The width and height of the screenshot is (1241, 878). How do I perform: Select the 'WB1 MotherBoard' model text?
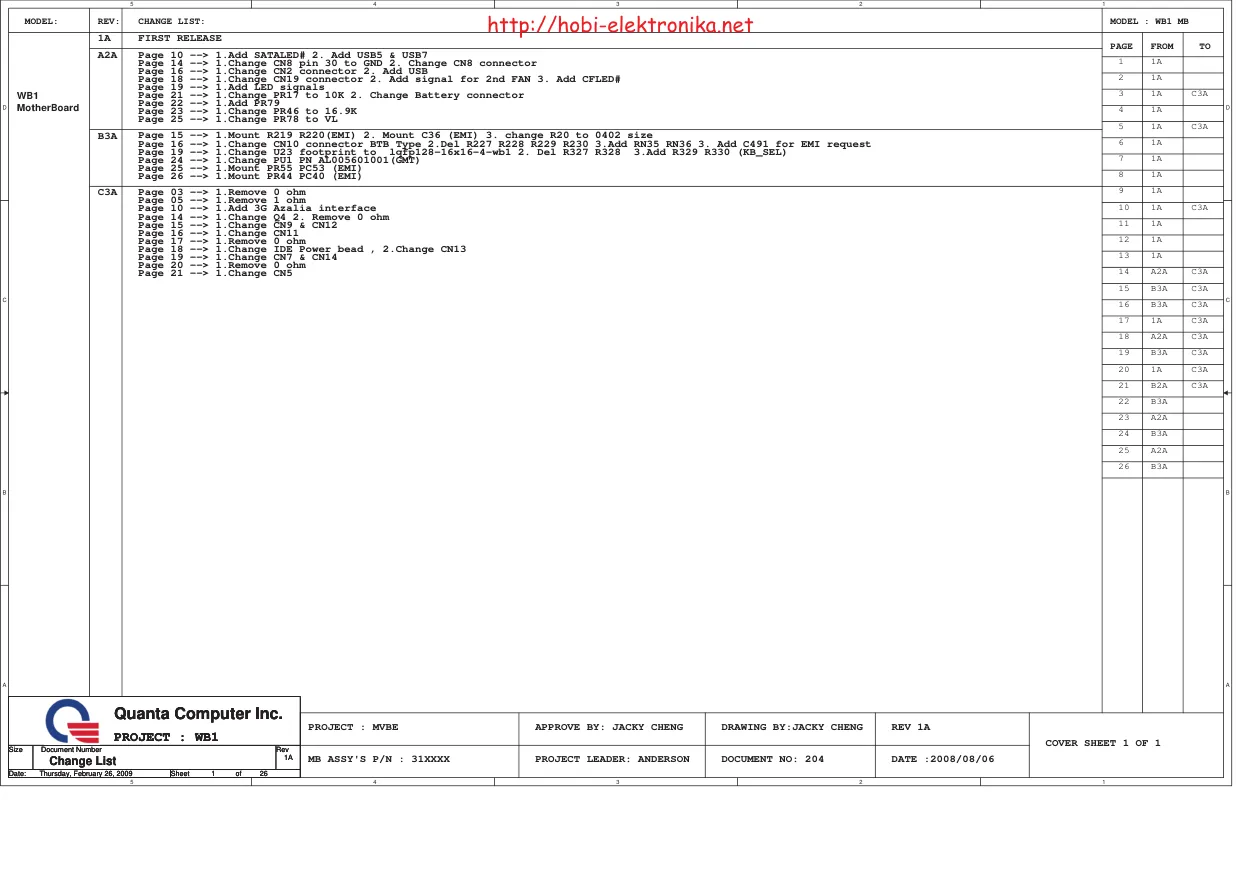tap(48, 102)
